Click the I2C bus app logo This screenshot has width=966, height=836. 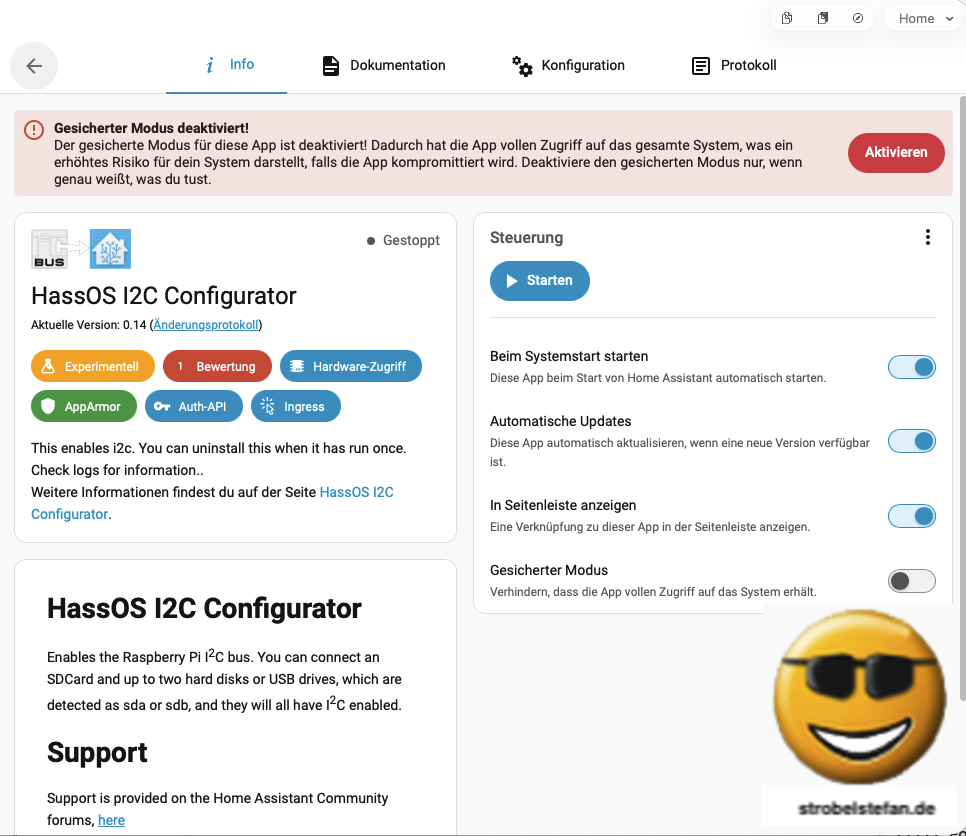click(50, 249)
